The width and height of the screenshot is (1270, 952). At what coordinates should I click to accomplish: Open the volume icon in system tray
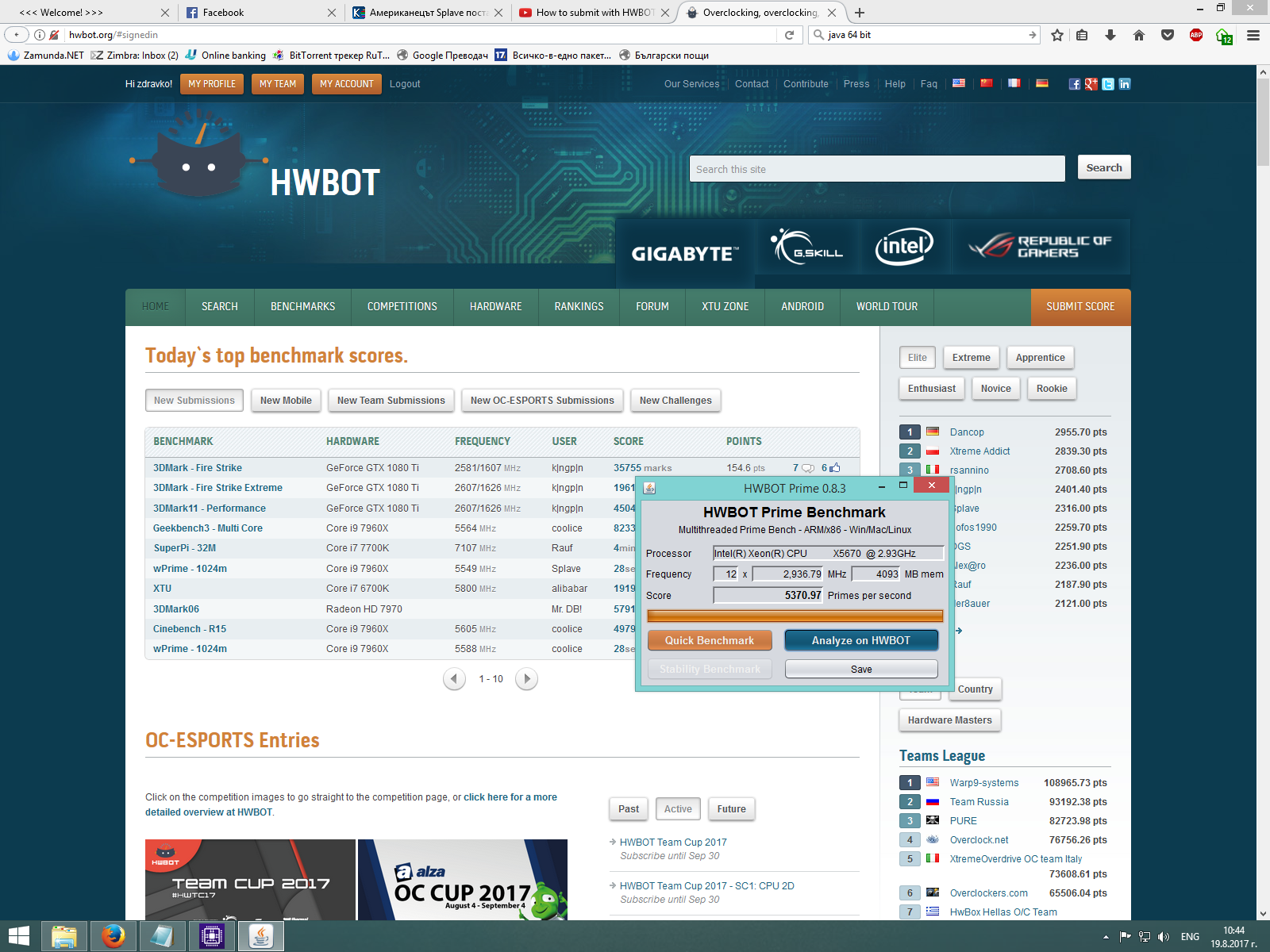tap(1164, 937)
